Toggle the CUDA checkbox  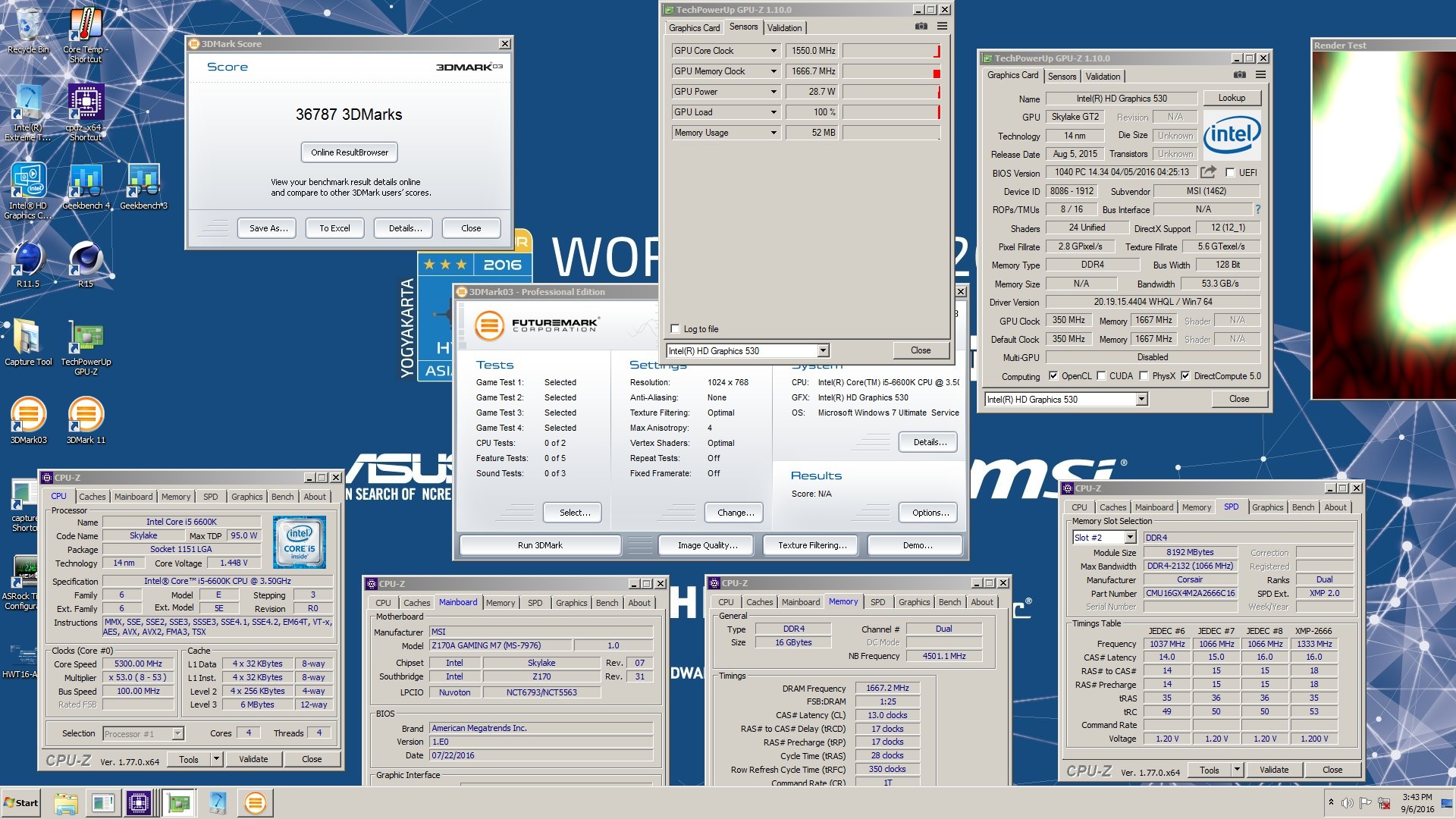tap(1101, 376)
